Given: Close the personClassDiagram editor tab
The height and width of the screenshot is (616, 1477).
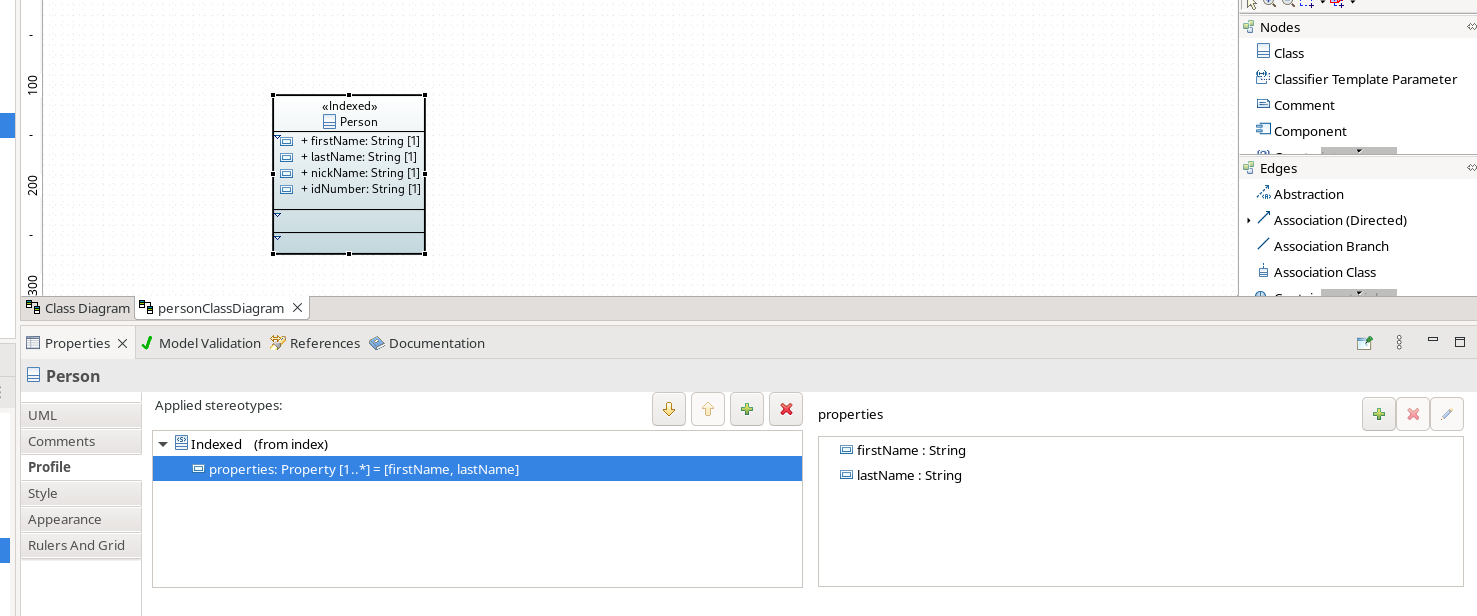Looking at the screenshot, I should click(x=297, y=308).
